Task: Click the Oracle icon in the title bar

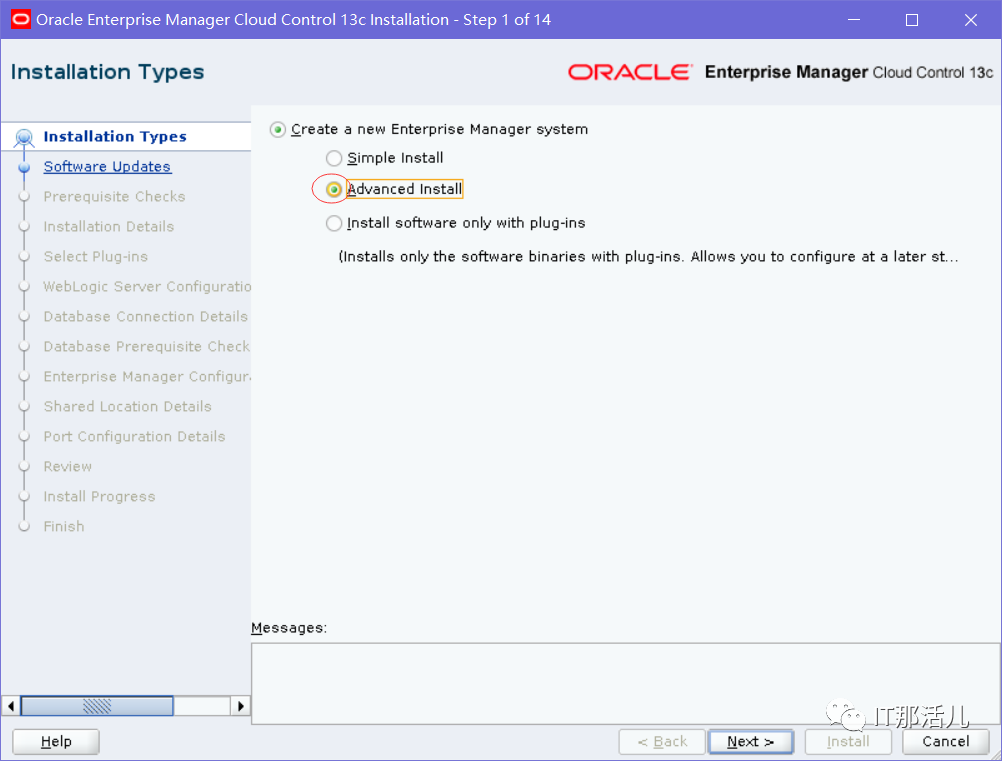Action: [x=21, y=20]
